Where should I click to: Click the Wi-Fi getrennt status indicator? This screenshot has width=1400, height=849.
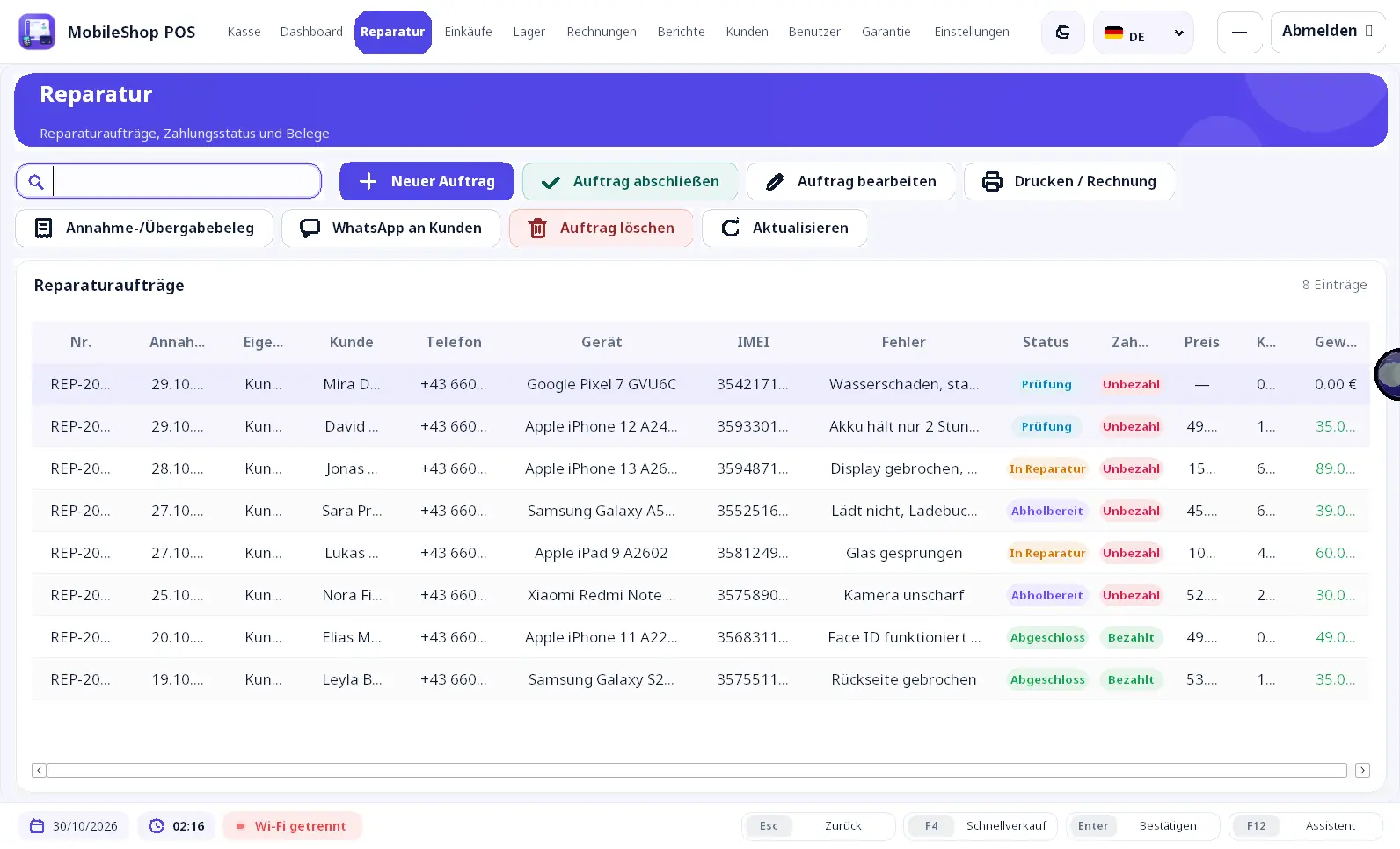292,826
